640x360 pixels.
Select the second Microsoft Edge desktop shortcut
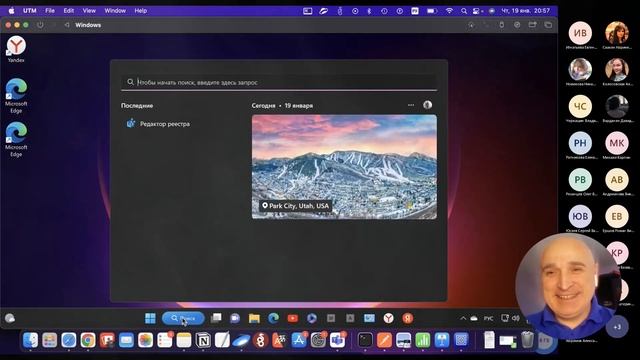16,139
